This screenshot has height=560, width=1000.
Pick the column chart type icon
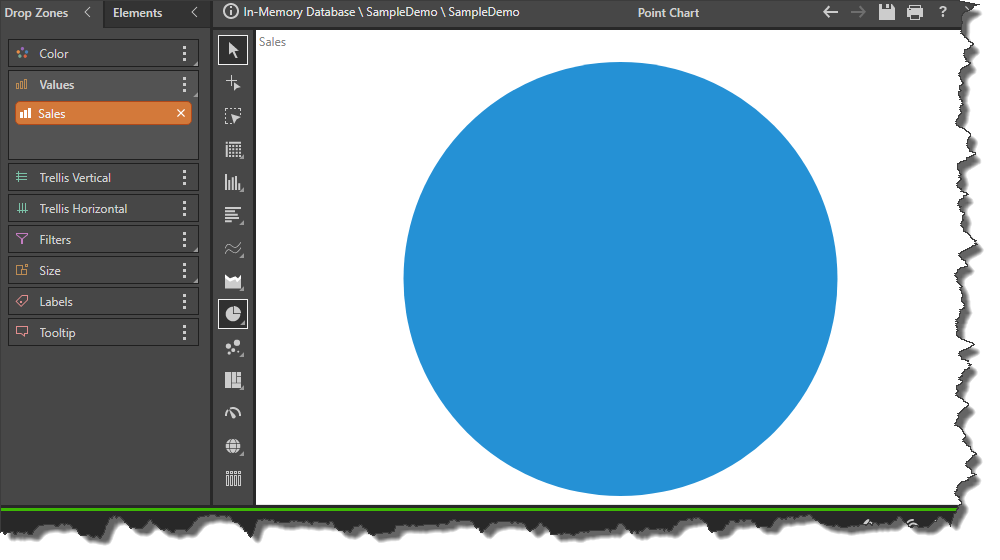tap(233, 182)
